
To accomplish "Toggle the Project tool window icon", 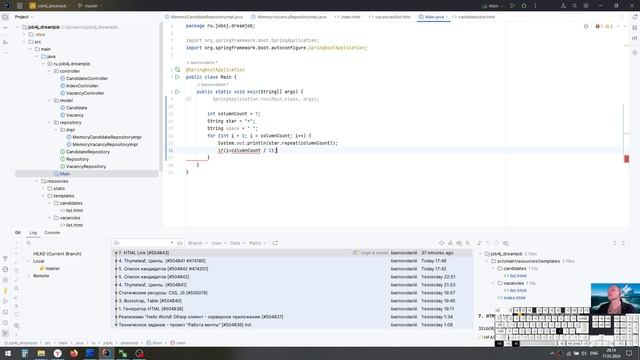I will (5, 17).
